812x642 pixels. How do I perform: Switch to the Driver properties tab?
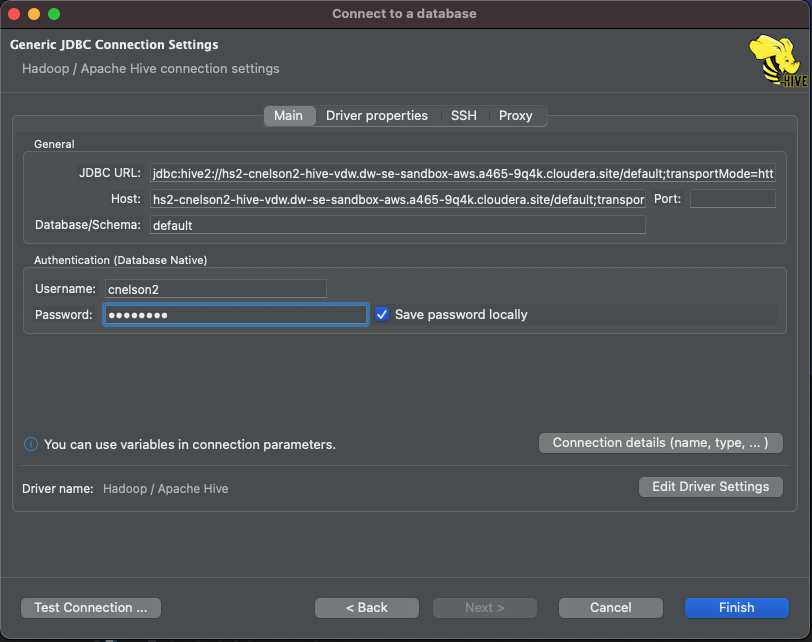[x=377, y=115]
